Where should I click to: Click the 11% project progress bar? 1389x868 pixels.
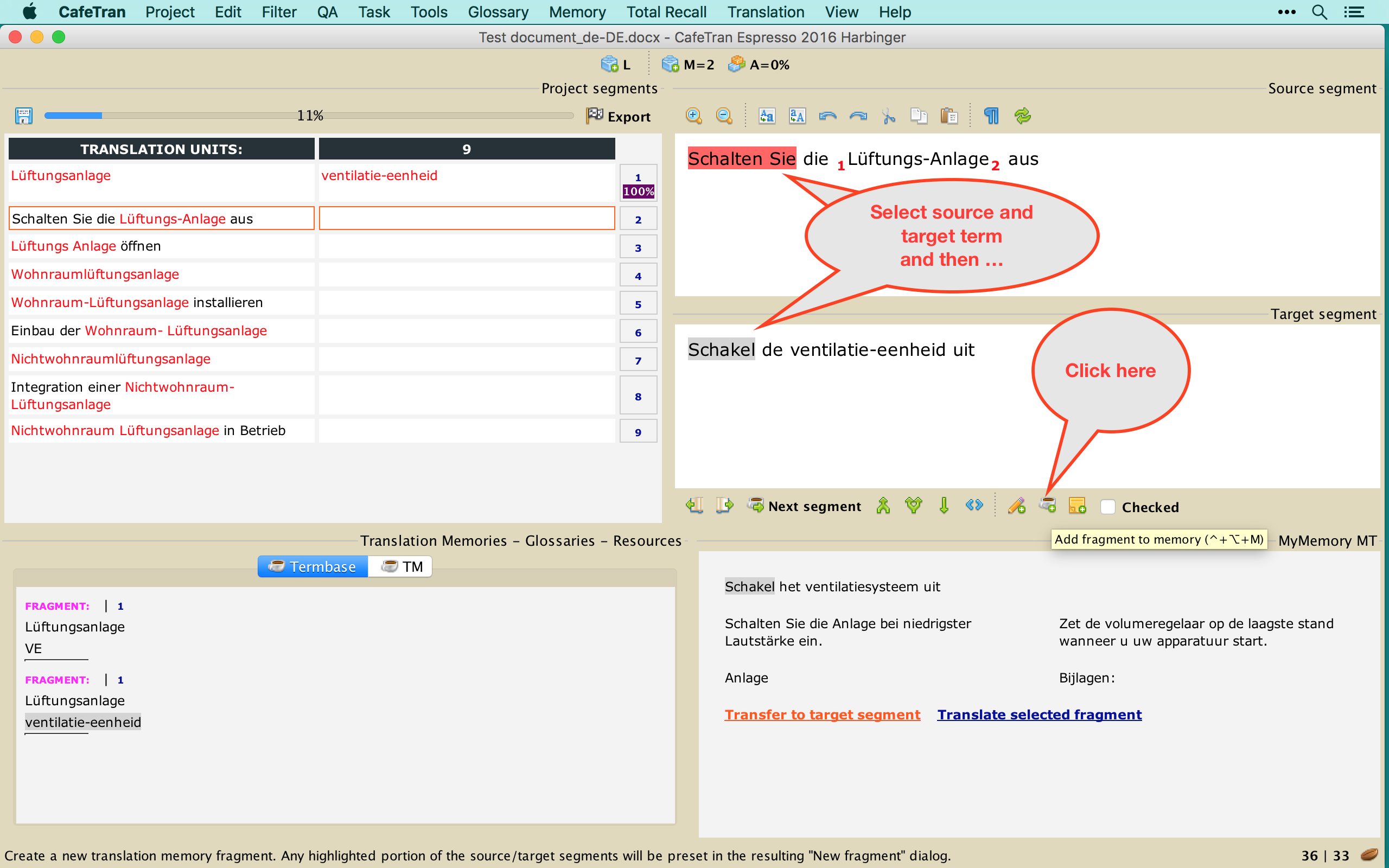coord(309,116)
